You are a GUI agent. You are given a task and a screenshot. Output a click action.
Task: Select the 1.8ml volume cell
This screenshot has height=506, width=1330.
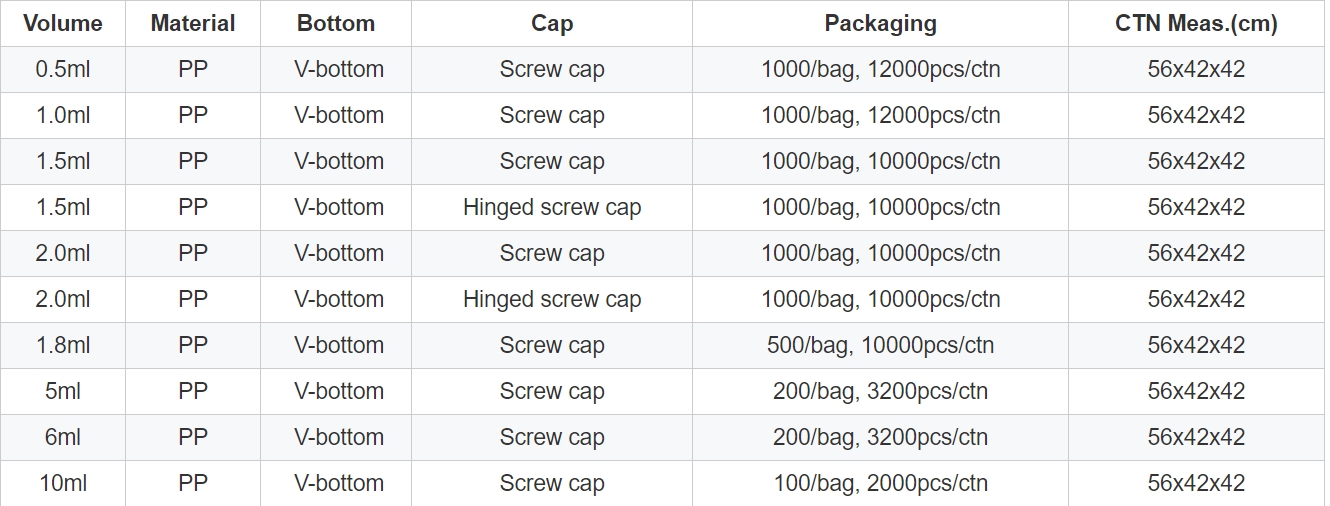coord(63,346)
